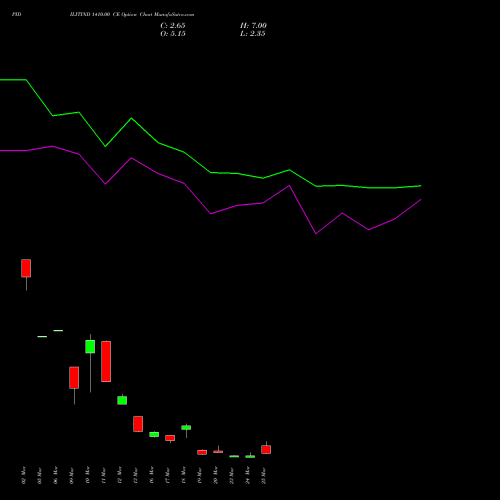Select the red candlestick for 02 Mar
This screenshot has height=500, width=500.
coord(26,268)
